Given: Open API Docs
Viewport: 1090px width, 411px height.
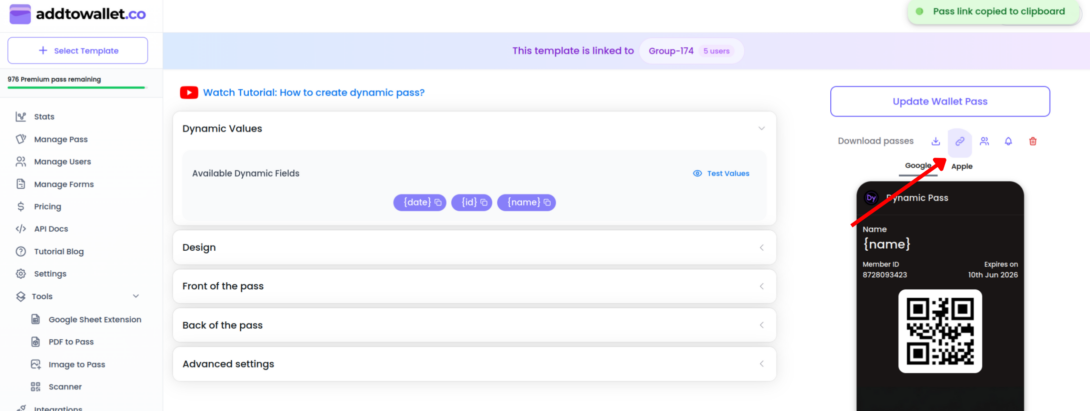Looking at the screenshot, I should pos(51,229).
